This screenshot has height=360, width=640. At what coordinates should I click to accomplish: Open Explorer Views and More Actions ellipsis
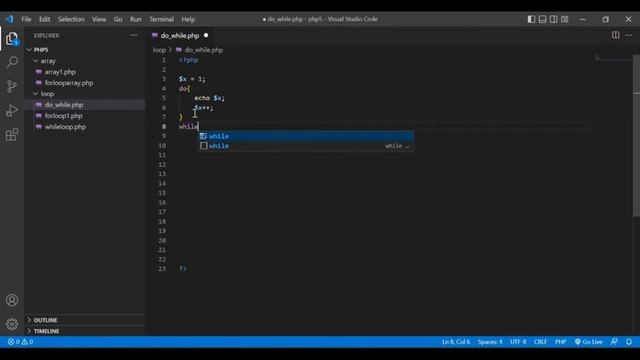[133, 36]
